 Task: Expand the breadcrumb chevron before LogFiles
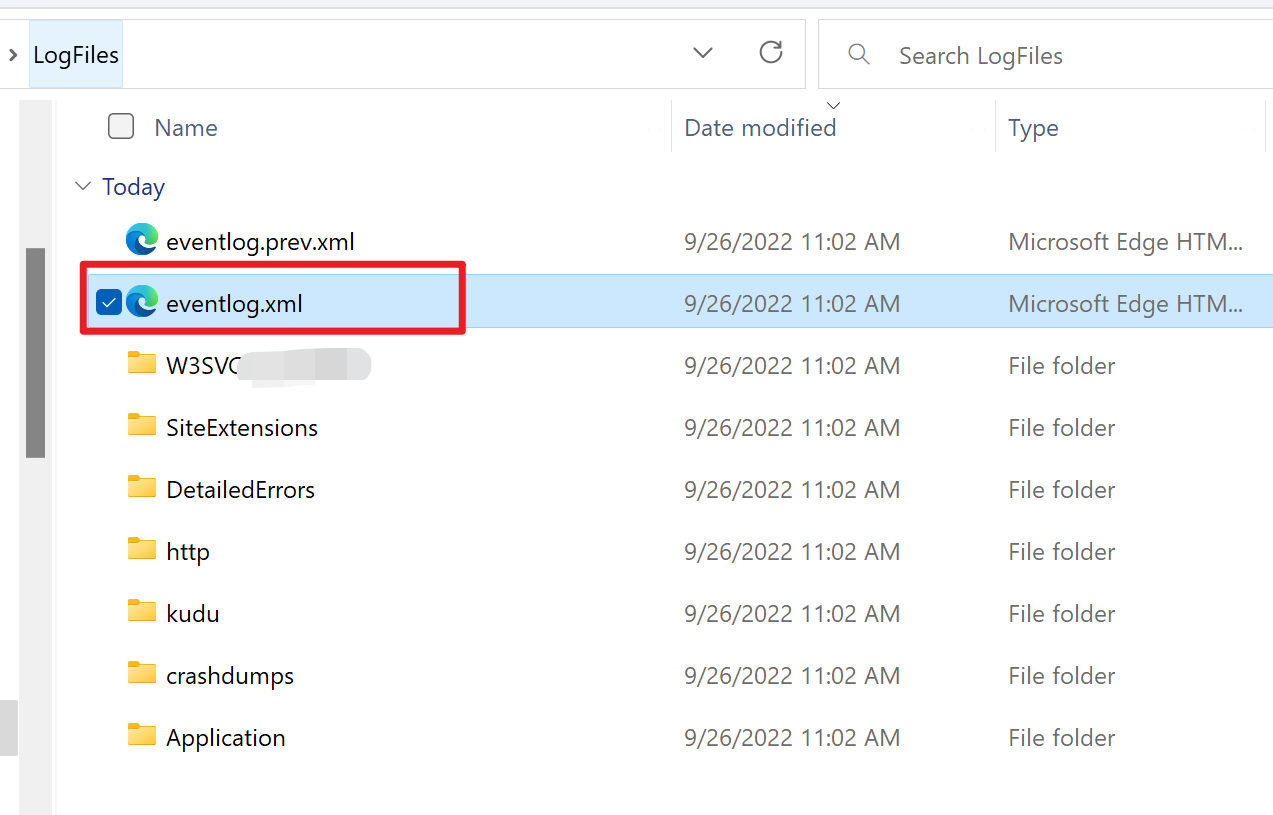tap(13, 54)
